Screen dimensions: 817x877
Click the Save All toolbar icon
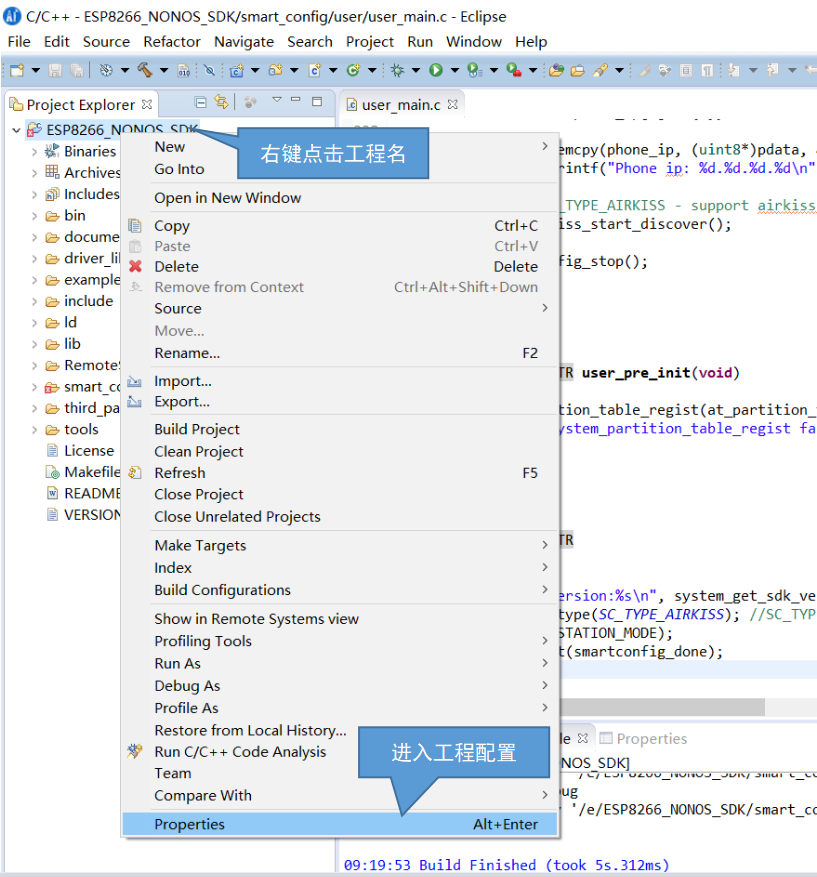77,70
